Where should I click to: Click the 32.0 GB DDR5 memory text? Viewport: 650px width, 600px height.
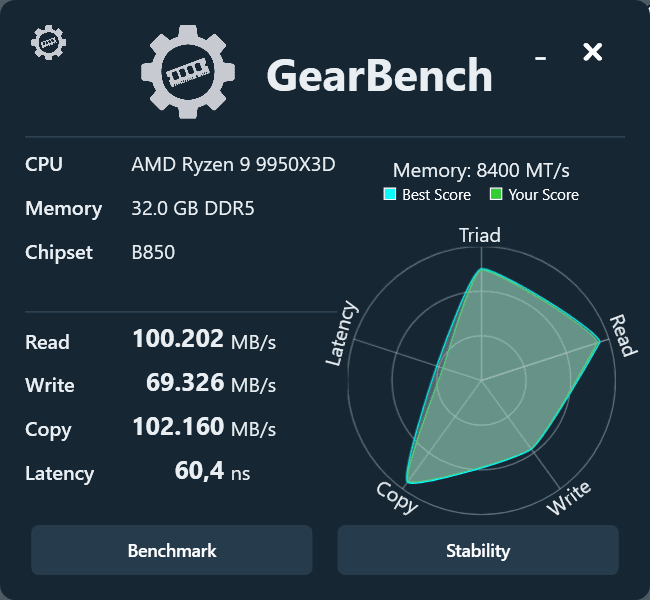190,208
